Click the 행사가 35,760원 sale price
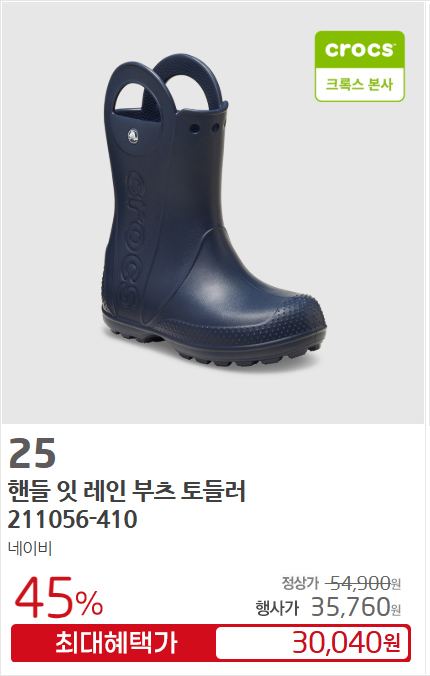The width and height of the screenshot is (430, 676). 328,607
